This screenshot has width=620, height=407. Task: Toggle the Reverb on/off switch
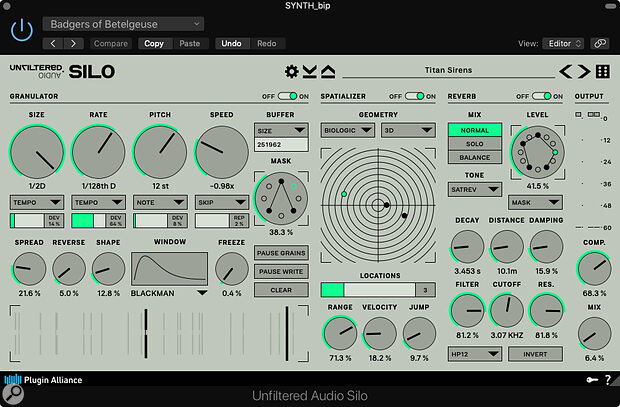(x=542, y=96)
